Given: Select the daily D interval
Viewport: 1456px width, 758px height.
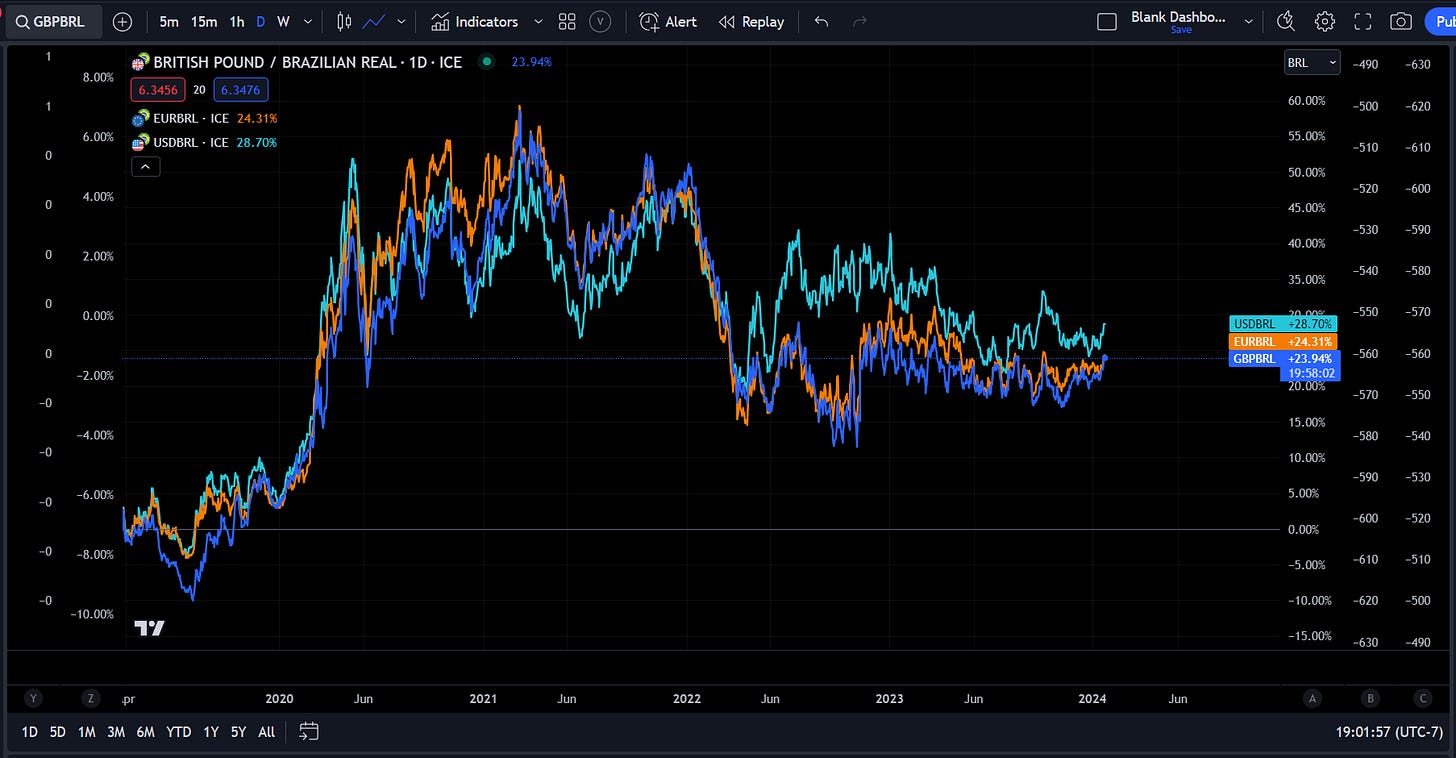Looking at the screenshot, I should 261,21.
